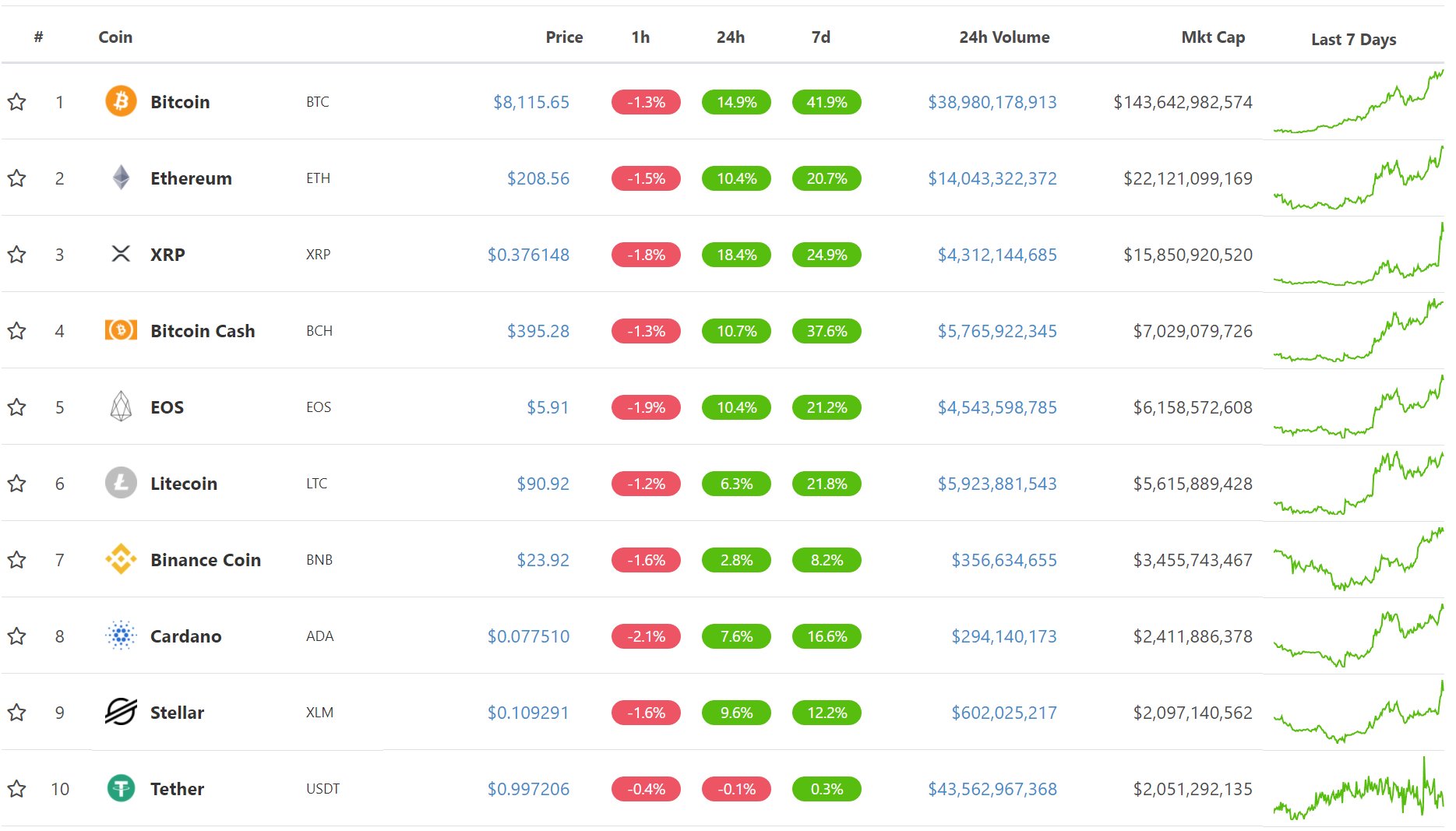The height and width of the screenshot is (831, 1456).
Task: Click Cardano's -2.1% 1h badge
Action: (646, 636)
